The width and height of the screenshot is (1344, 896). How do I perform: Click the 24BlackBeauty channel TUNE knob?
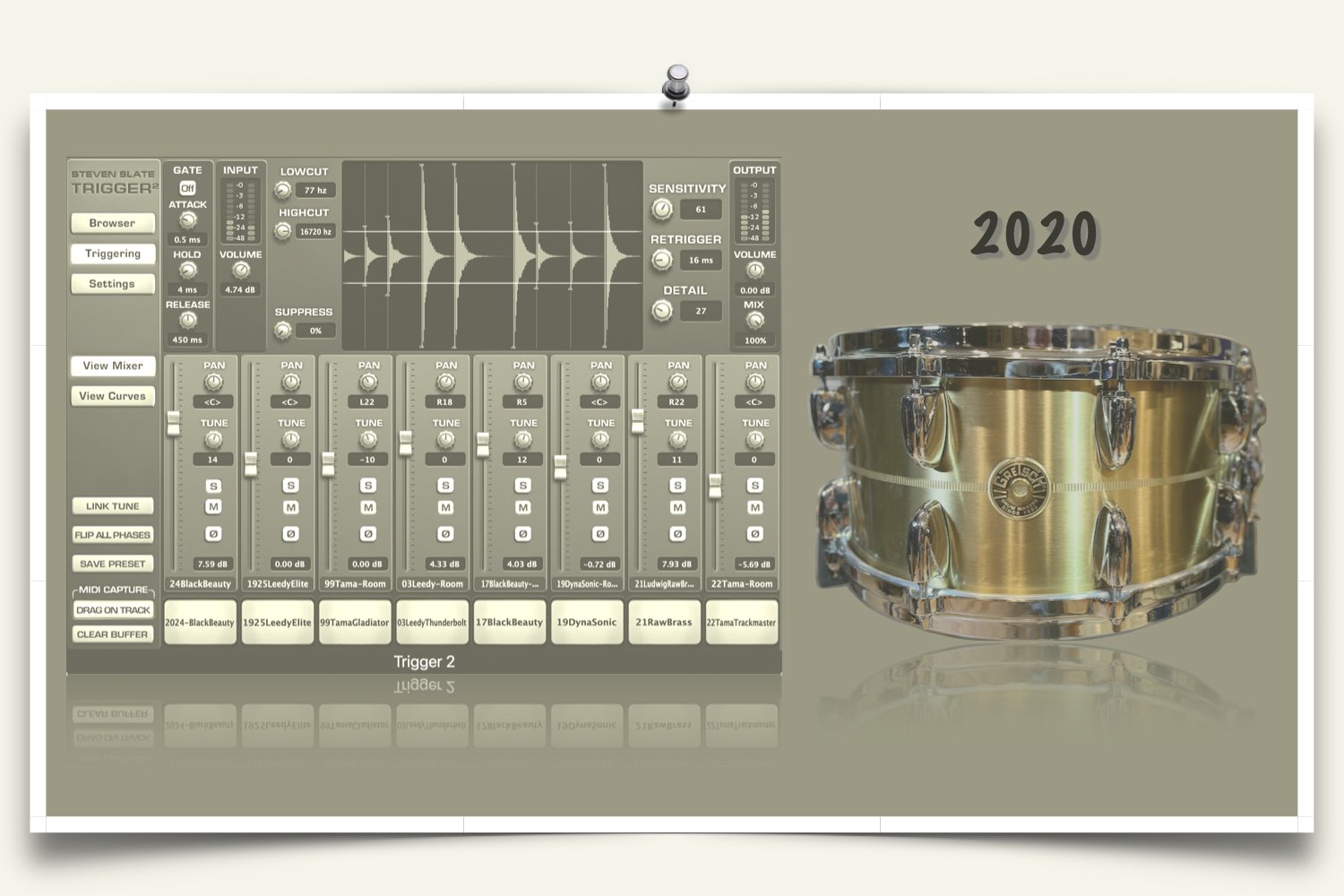[x=213, y=440]
